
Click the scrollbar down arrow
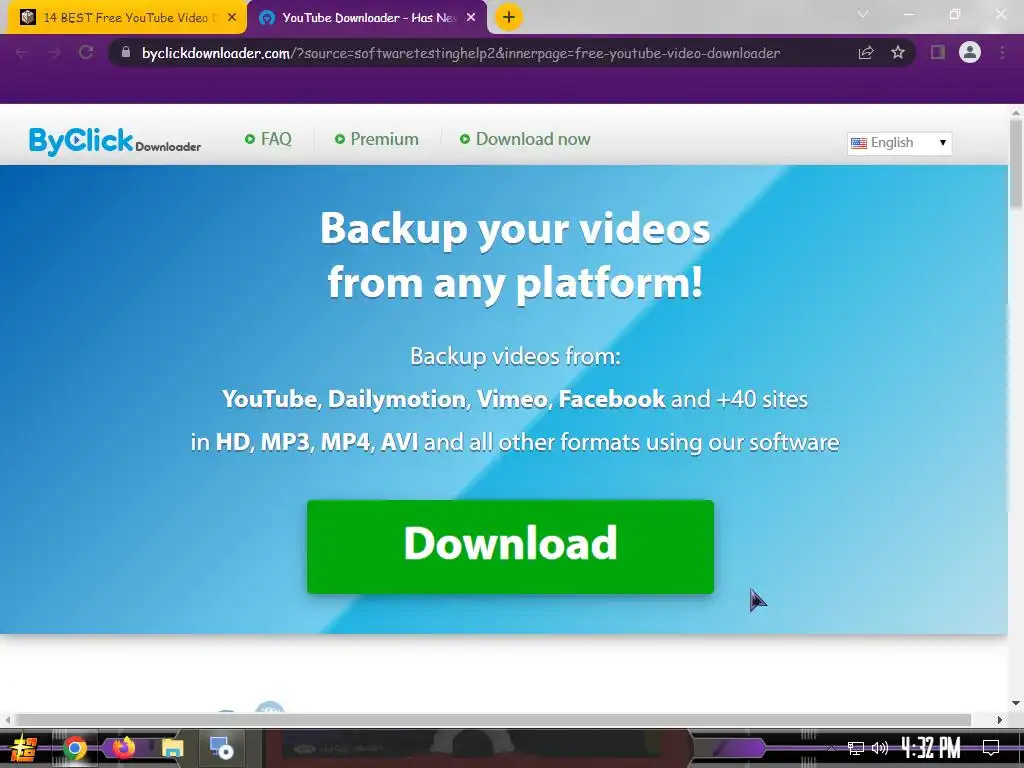pyautogui.click(x=1016, y=703)
